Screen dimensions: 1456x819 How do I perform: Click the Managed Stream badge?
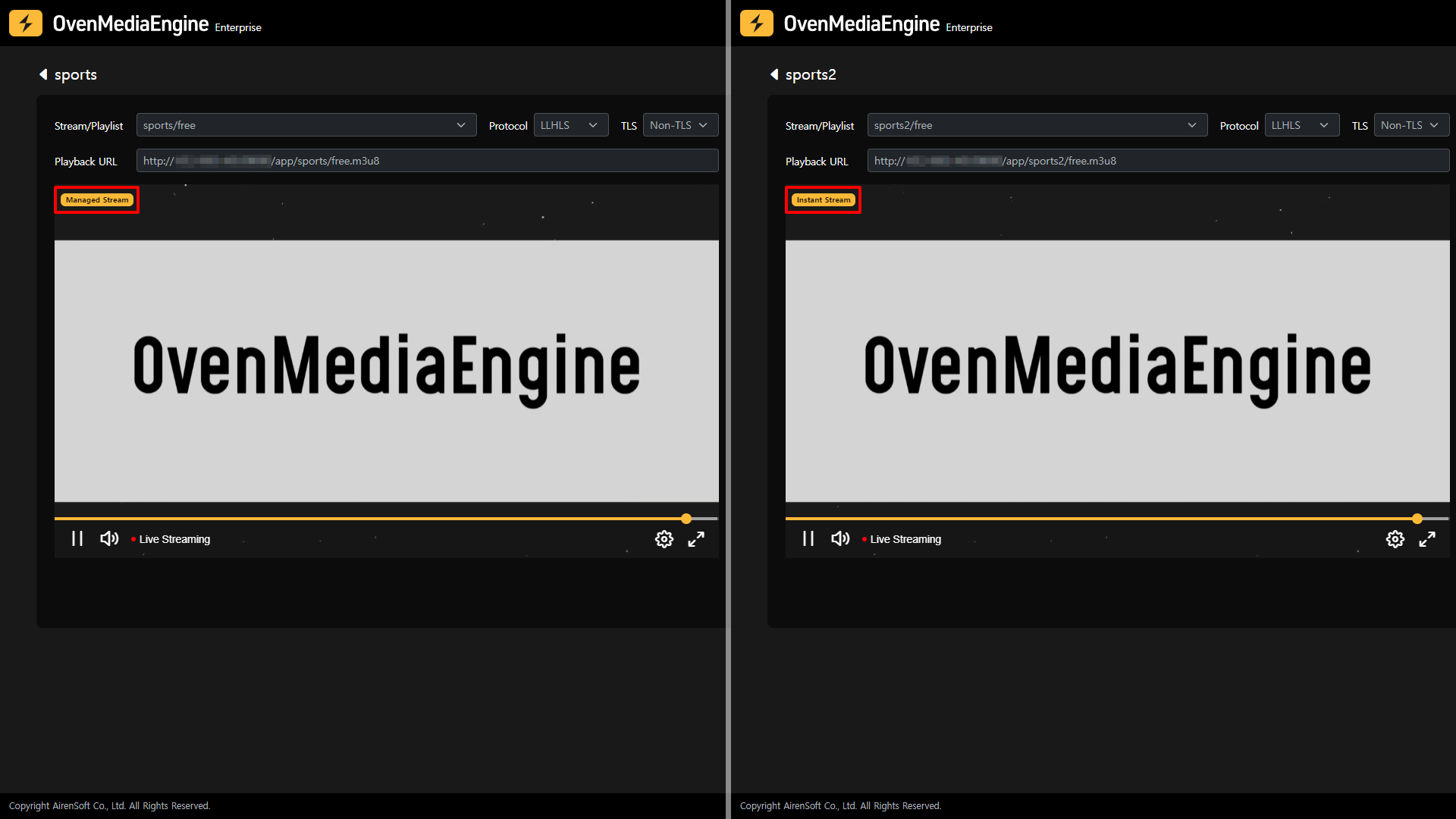97,200
